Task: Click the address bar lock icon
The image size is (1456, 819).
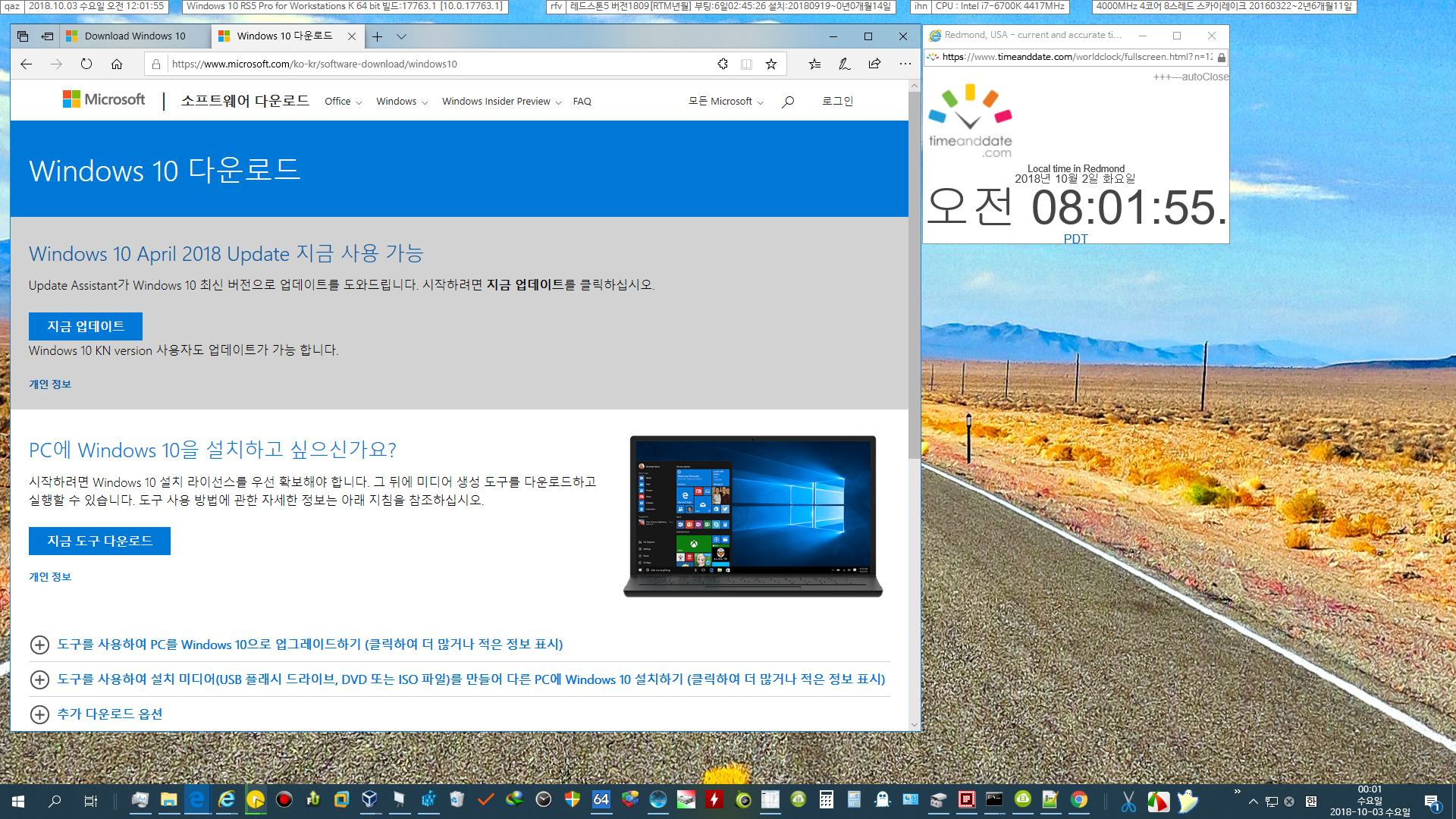Action: (156, 64)
